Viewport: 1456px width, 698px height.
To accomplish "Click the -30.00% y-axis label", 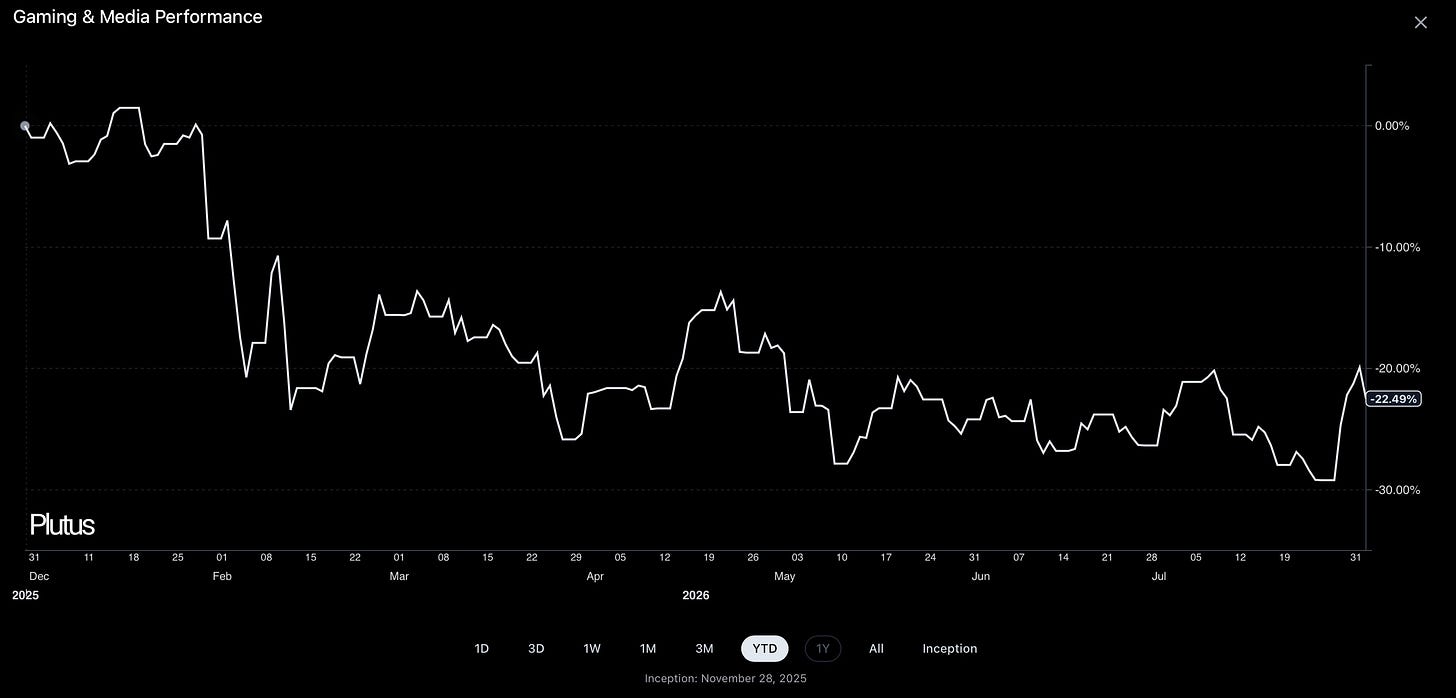I will click(x=1394, y=490).
